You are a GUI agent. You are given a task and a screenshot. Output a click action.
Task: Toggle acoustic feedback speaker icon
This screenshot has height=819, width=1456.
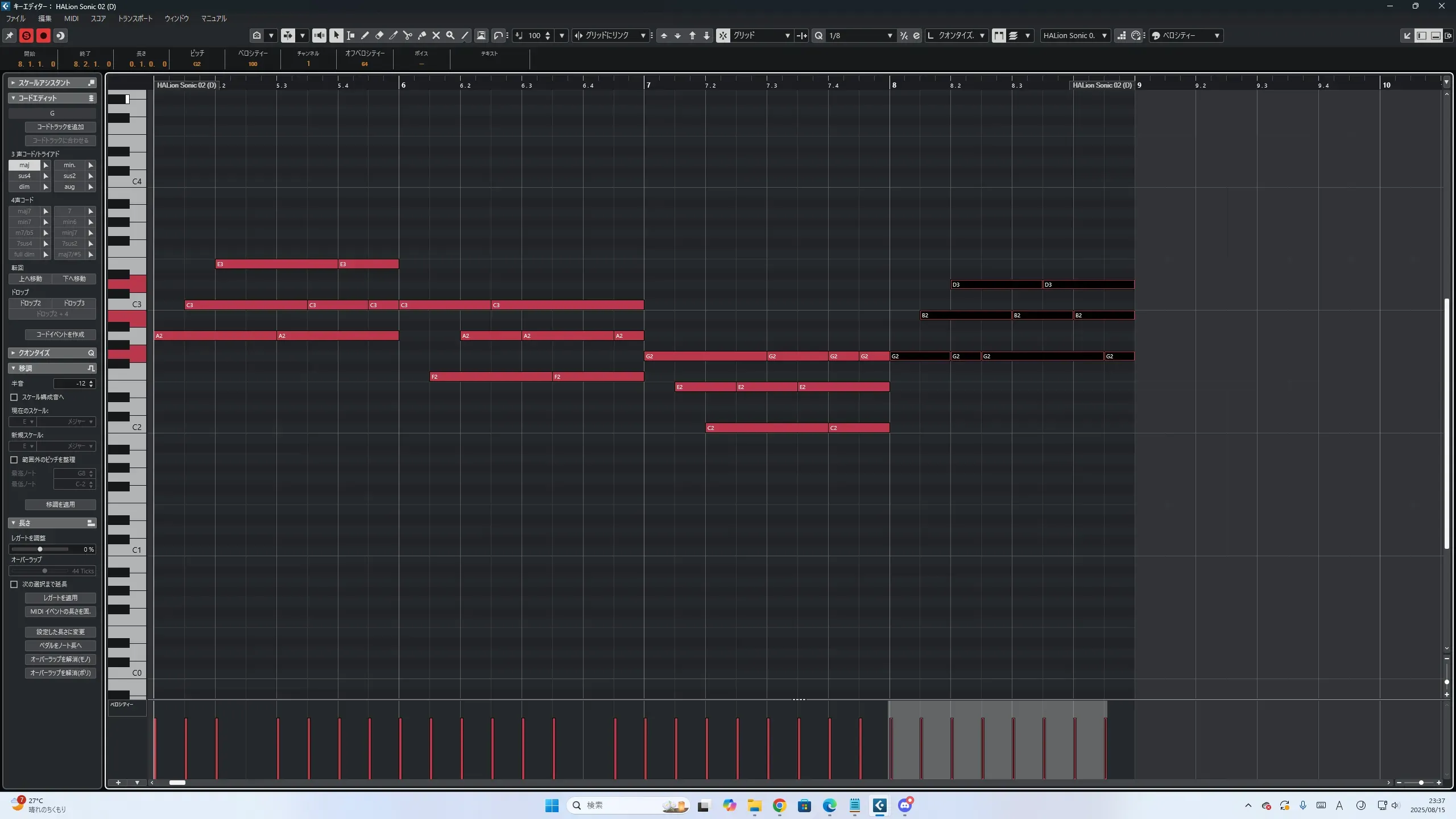(320, 35)
